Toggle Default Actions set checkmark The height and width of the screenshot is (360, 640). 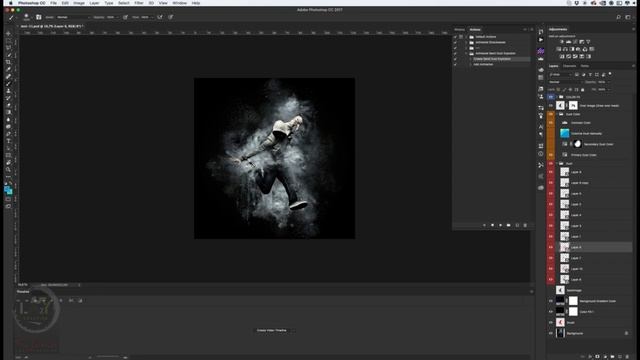click(456, 37)
